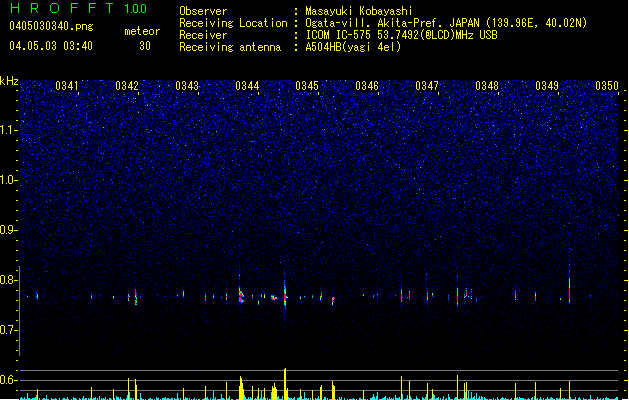The width and height of the screenshot is (629, 400).
Task: Click the 0348 time marker
Action: (x=487, y=86)
